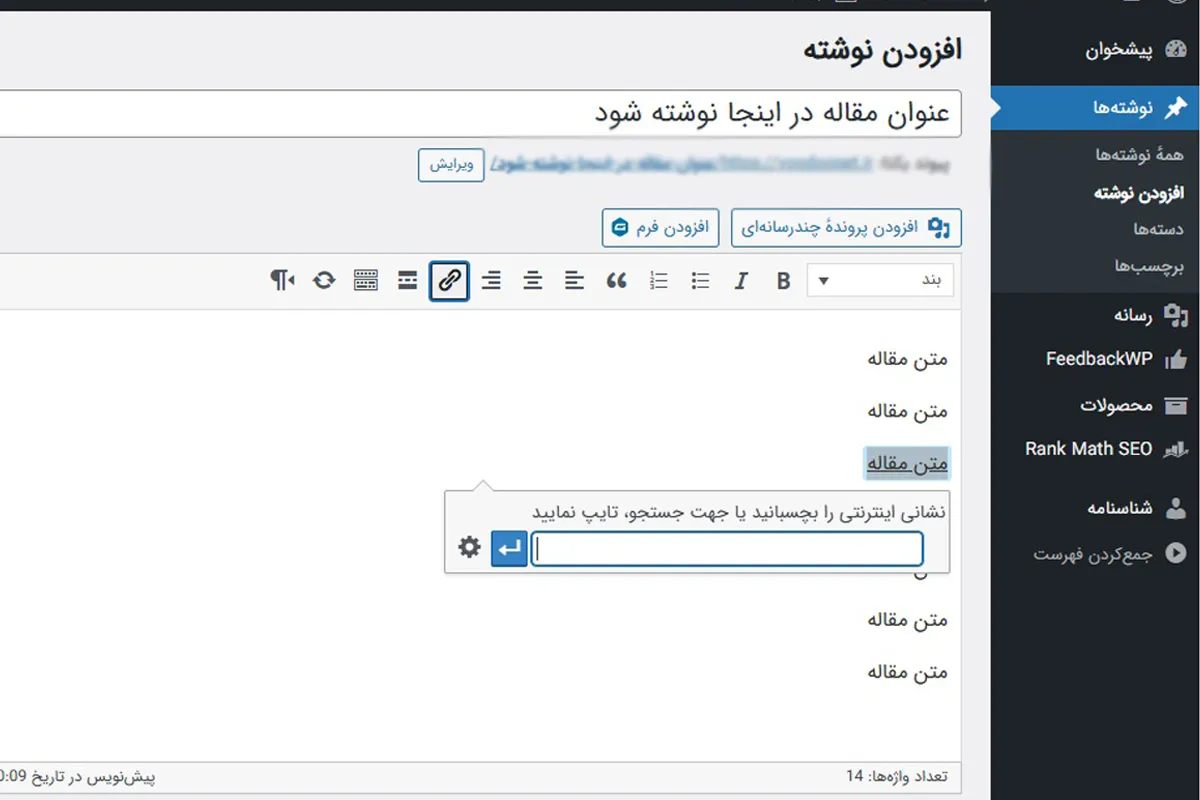Insert a numbered list
The width and height of the screenshot is (1200, 800).
click(658, 281)
